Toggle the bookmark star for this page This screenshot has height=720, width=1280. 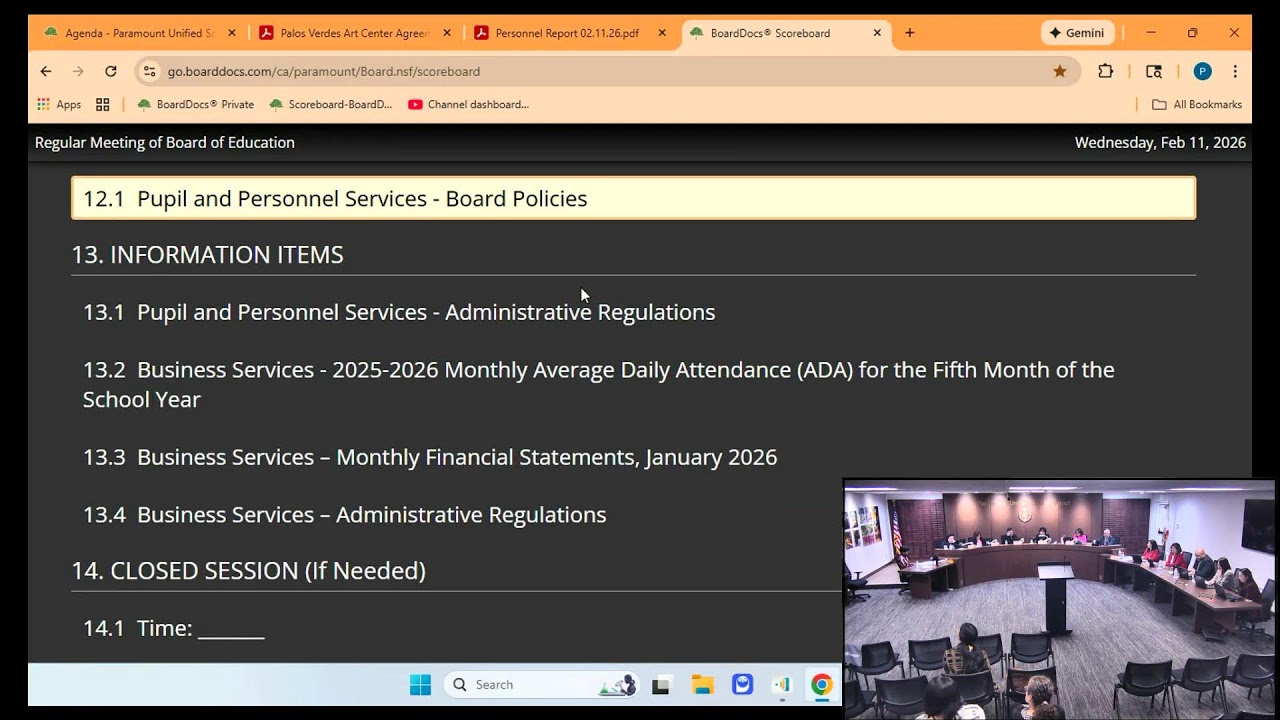[1060, 71]
